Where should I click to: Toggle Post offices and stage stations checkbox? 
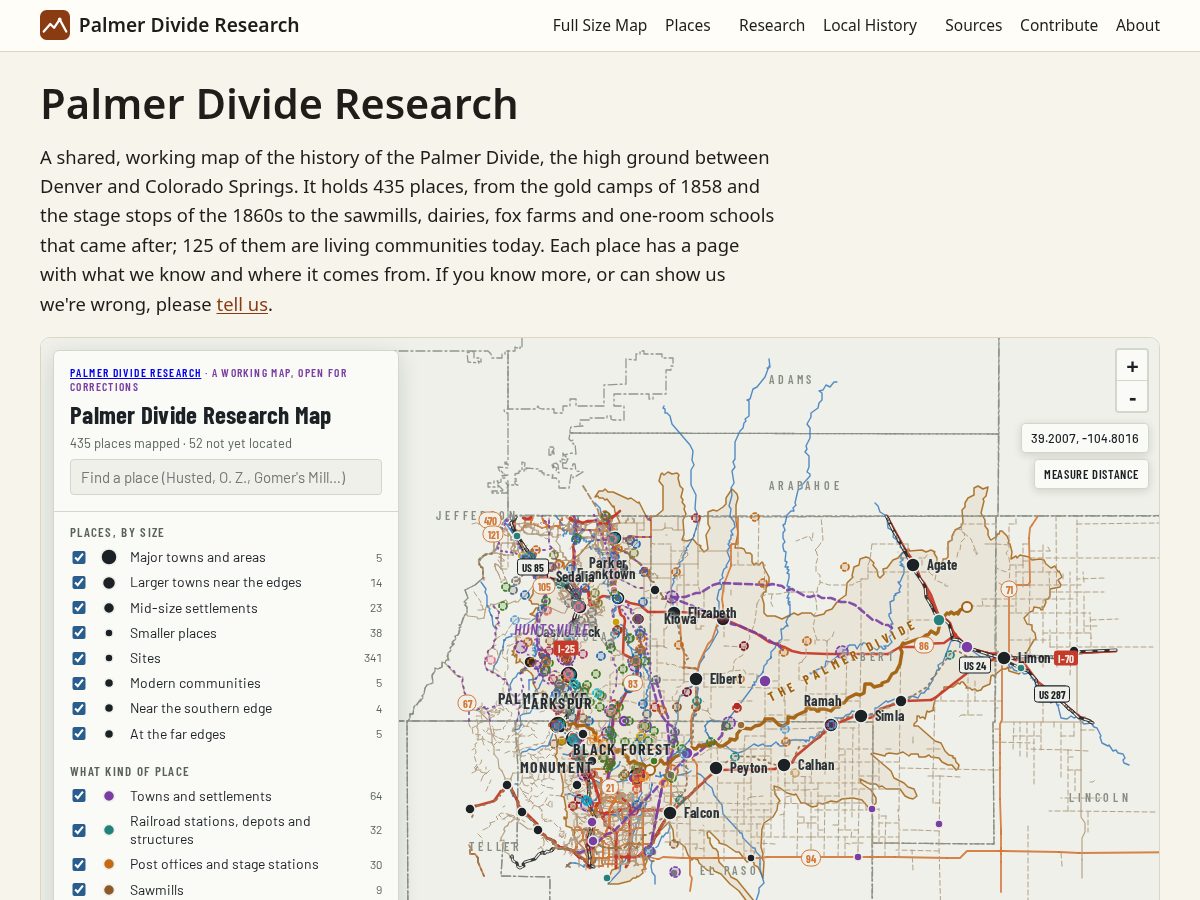[79, 864]
